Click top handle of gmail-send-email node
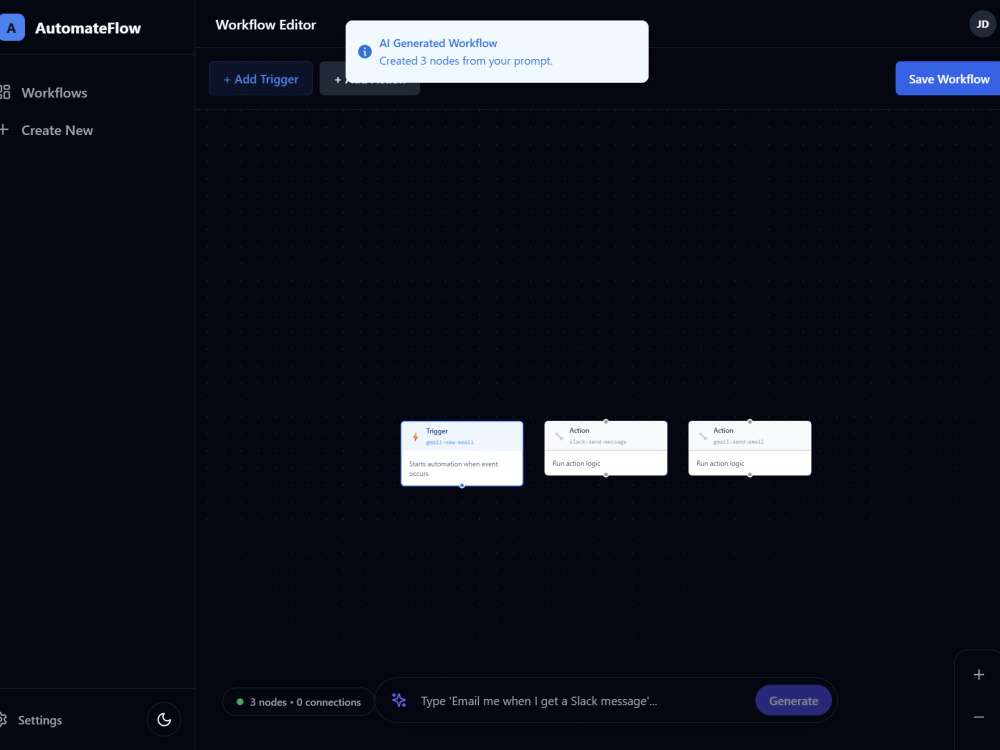 tap(750, 422)
